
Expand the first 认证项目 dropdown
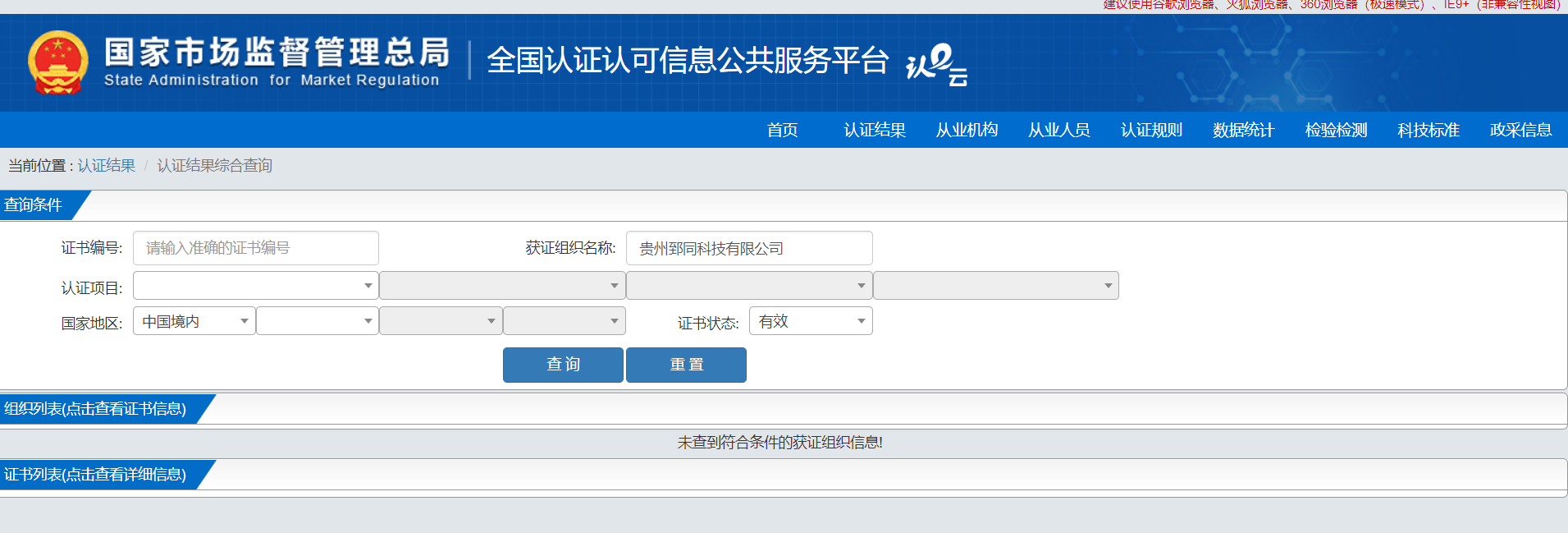point(256,286)
